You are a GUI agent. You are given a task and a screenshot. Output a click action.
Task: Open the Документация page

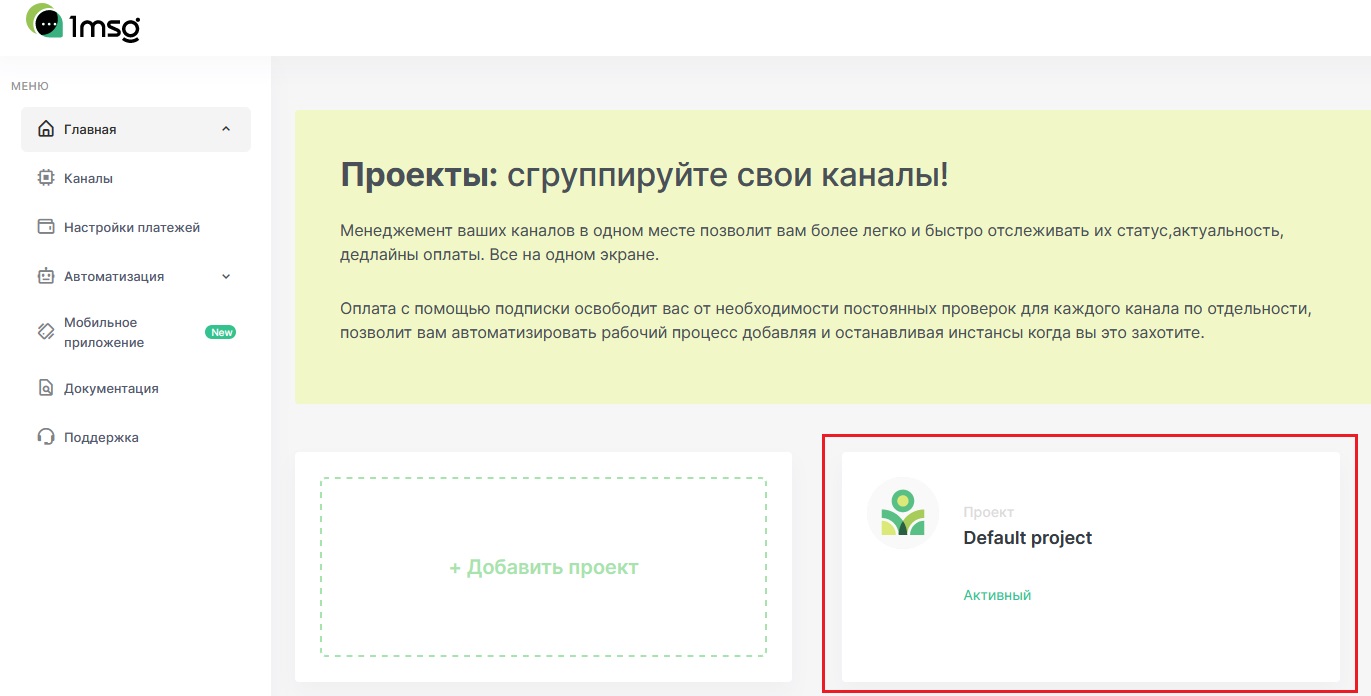click(x=111, y=388)
